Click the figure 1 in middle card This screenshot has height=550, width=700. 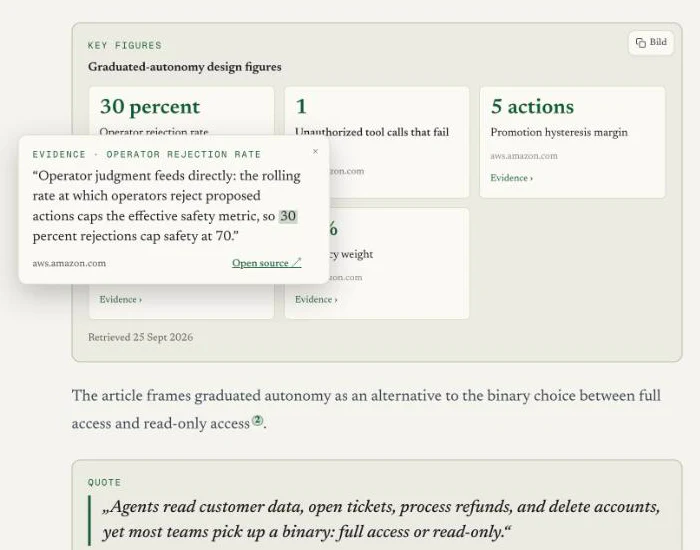(x=301, y=106)
